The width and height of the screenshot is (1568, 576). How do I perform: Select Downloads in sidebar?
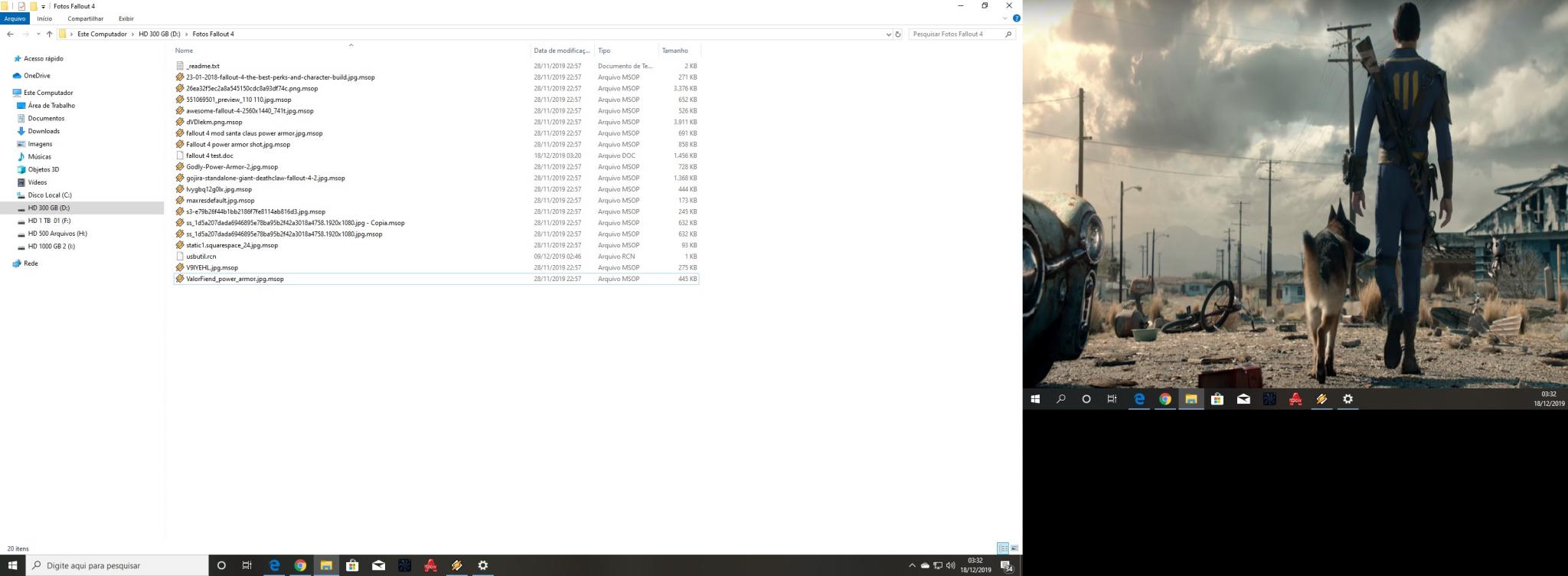pyautogui.click(x=44, y=131)
